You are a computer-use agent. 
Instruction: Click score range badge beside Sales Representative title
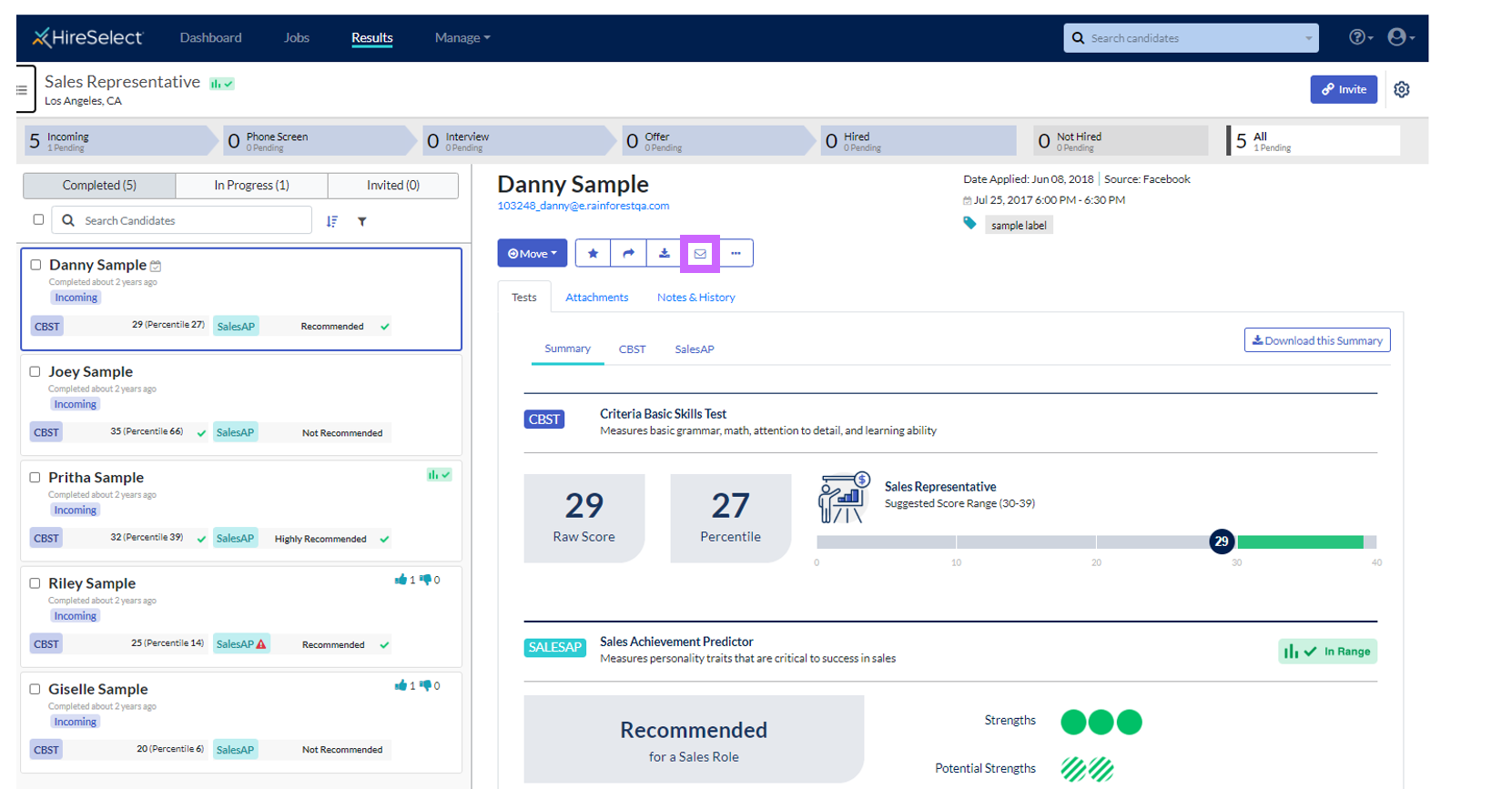pos(222,84)
